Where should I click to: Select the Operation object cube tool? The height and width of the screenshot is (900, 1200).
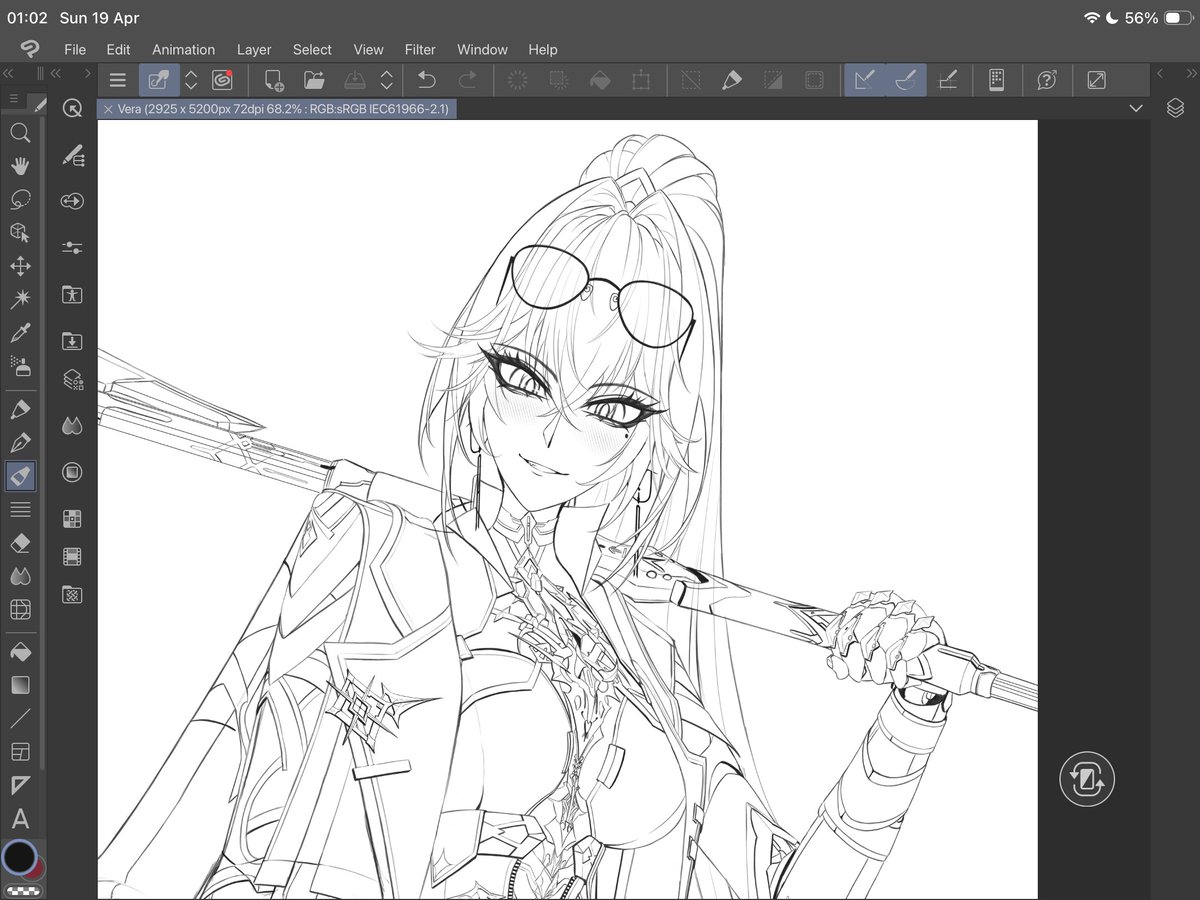coord(20,233)
